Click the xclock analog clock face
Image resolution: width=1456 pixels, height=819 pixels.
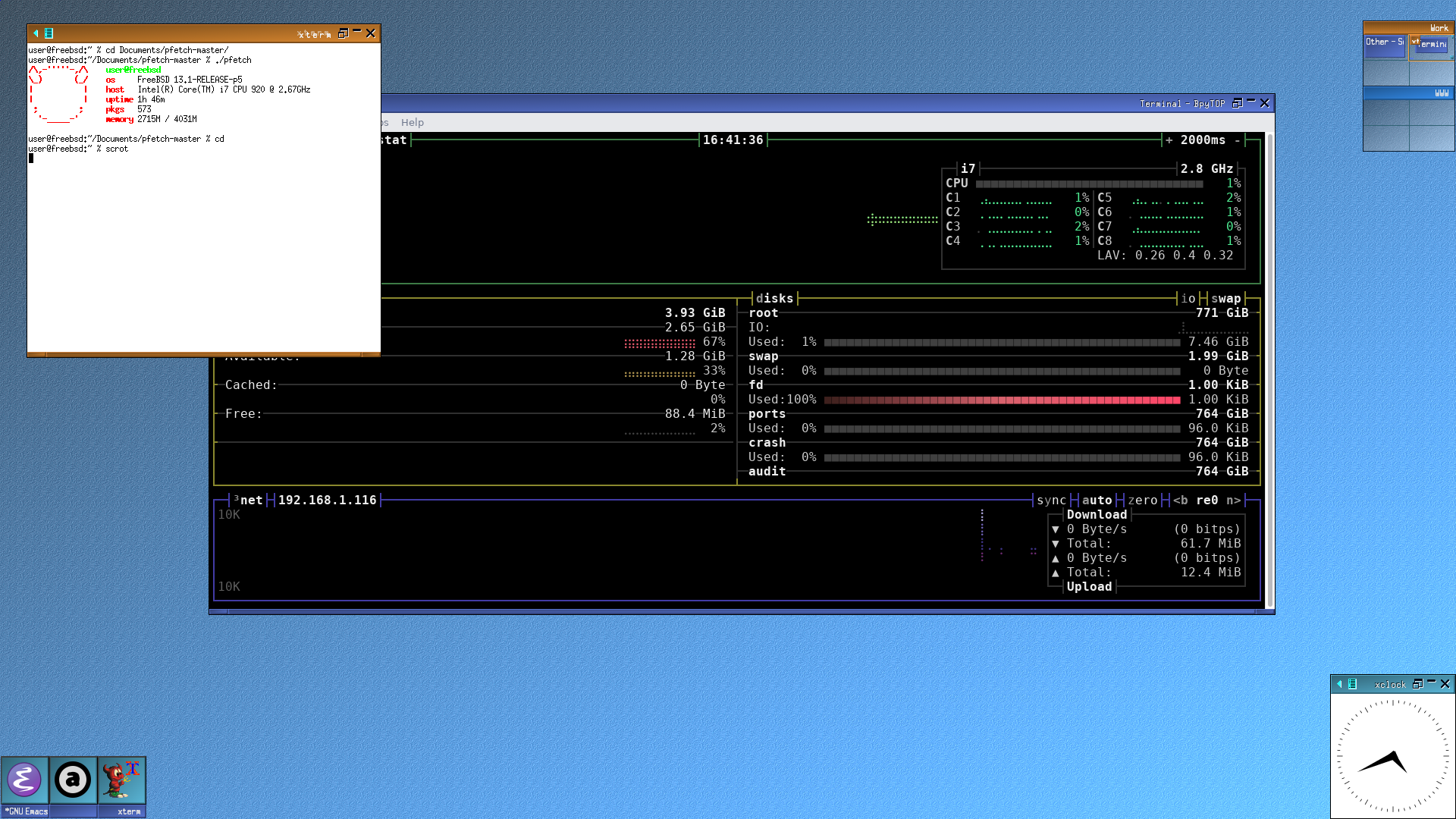point(1392,756)
